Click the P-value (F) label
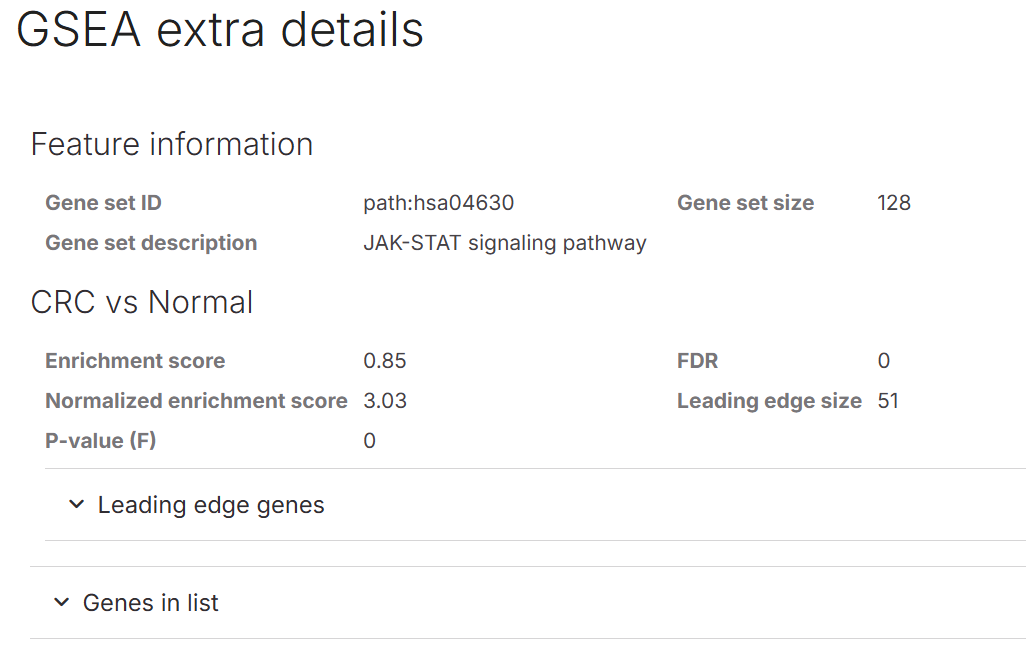 coord(100,441)
